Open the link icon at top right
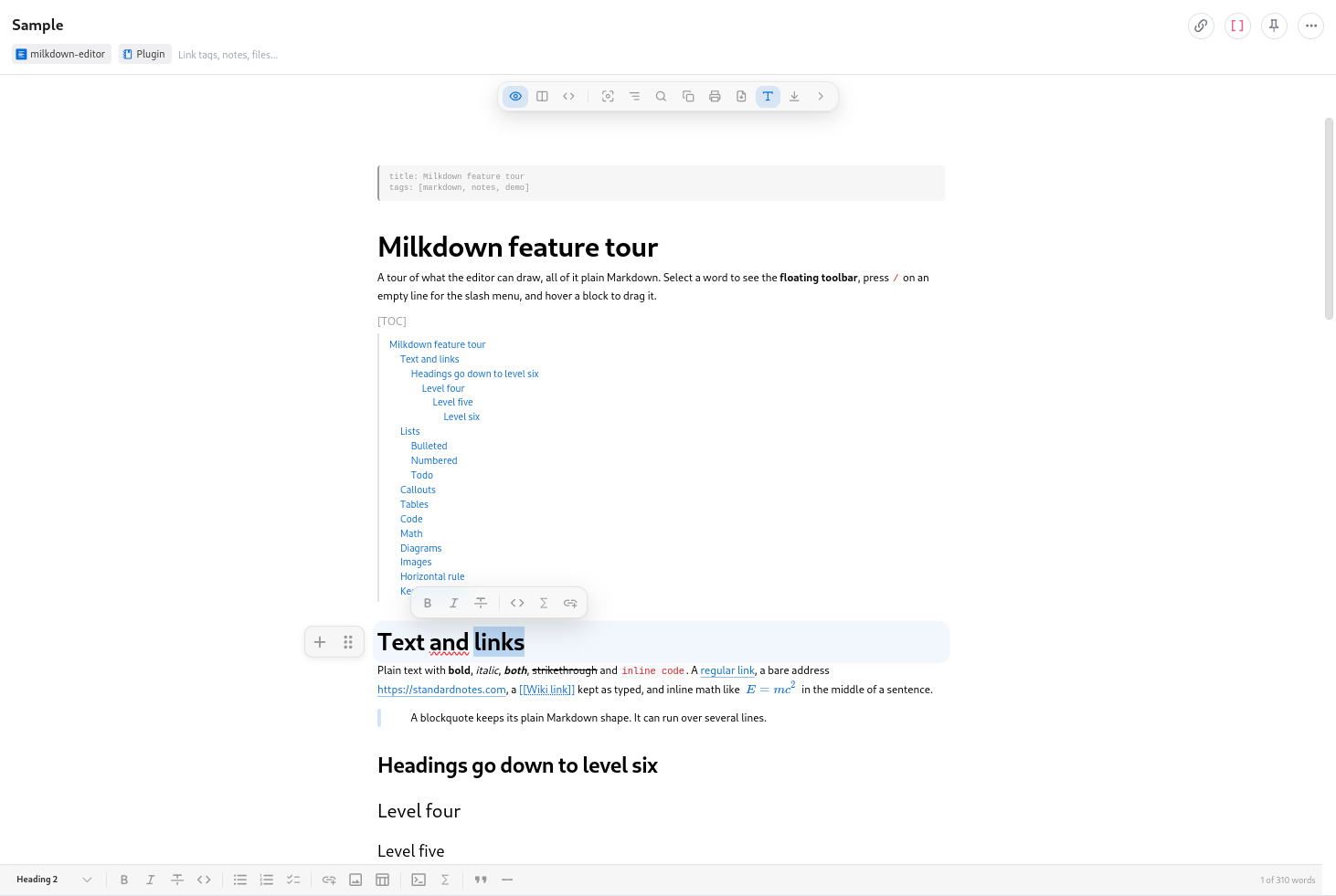Screen dimensions: 1336x896 [x=1201, y=26]
